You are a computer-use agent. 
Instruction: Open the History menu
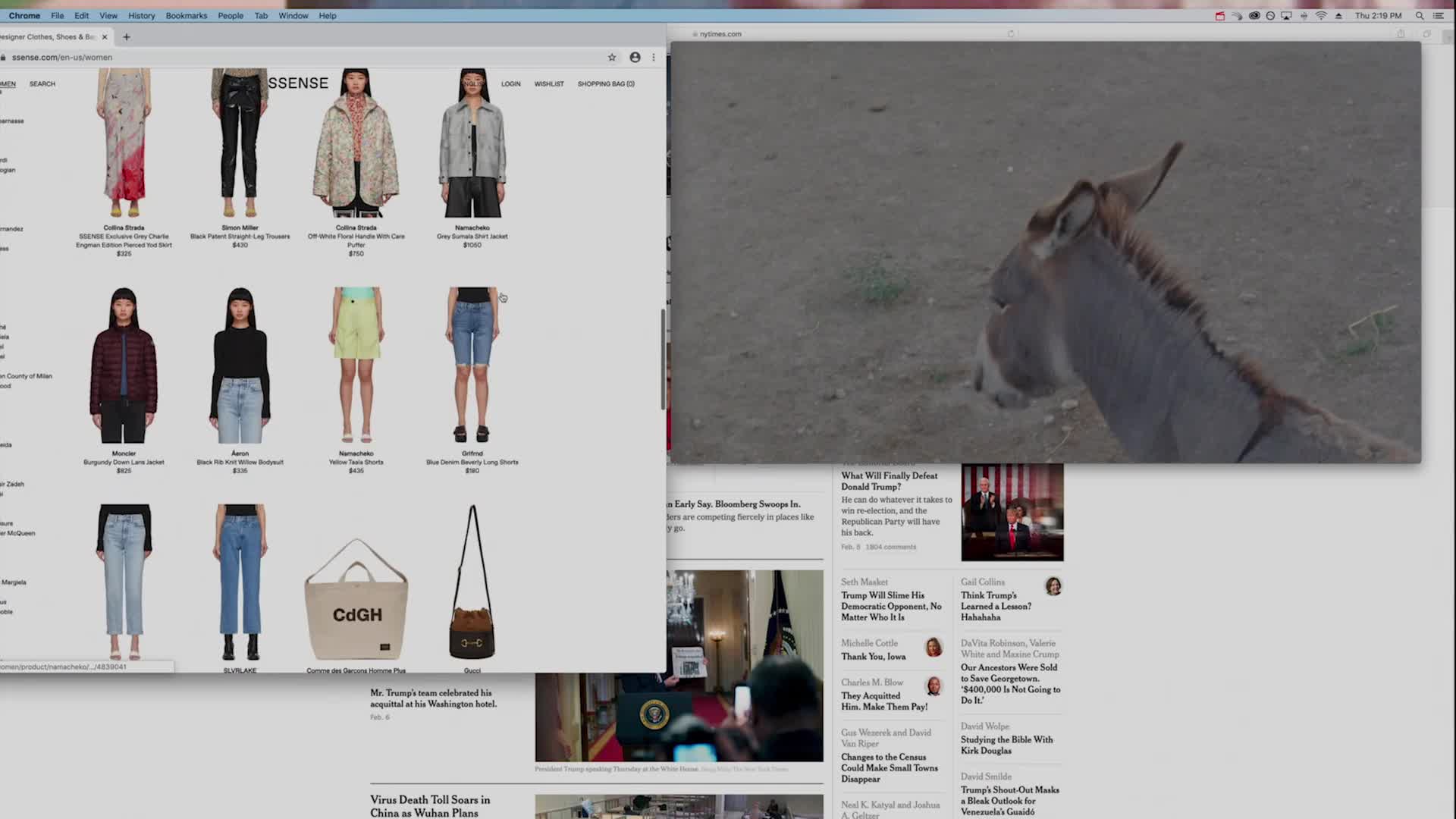141,16
